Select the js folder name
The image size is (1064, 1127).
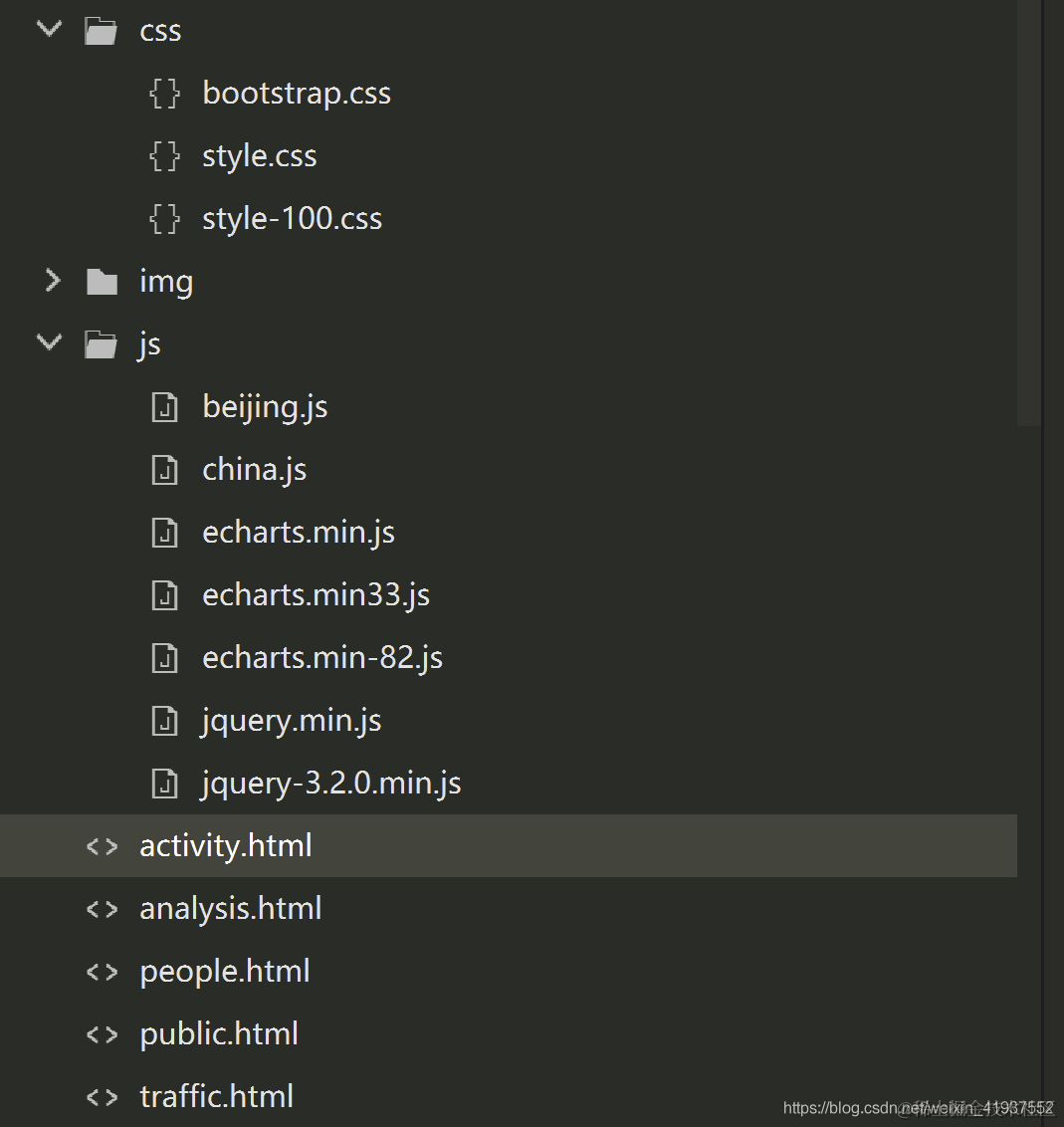tap(148, 345)
